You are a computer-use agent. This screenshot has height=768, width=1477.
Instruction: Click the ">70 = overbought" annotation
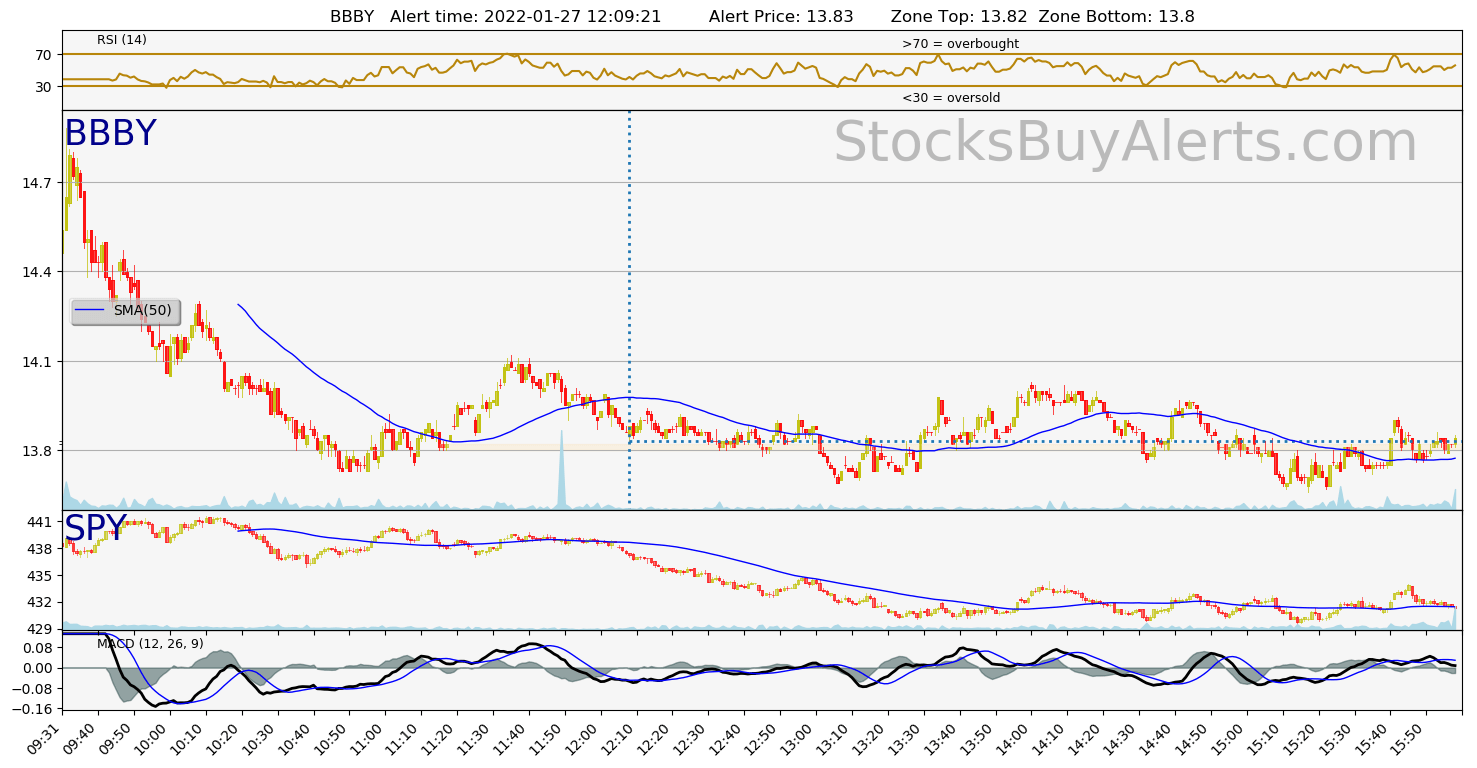pos(960,44)
